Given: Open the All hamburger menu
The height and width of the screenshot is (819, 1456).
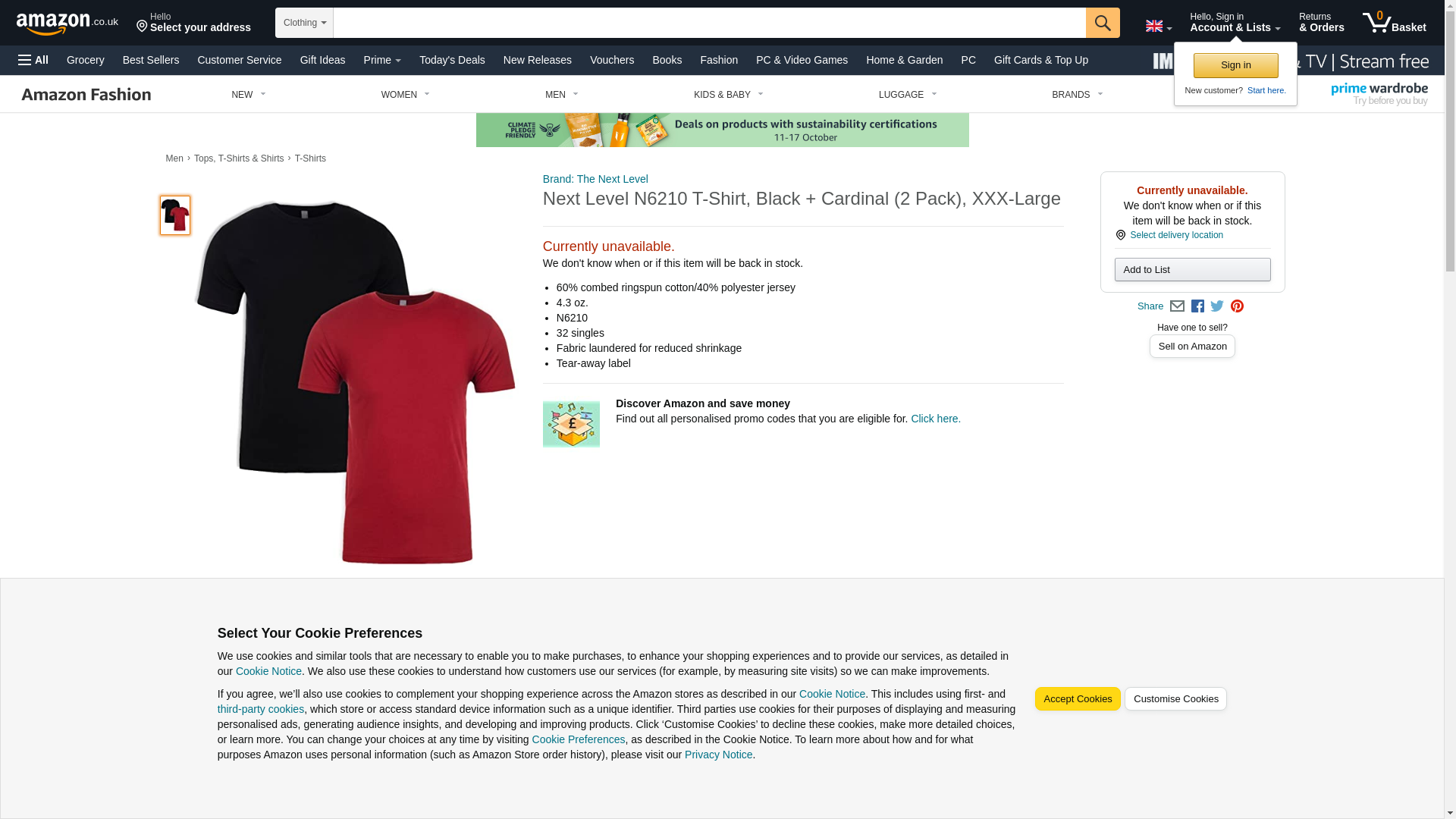Looking at the screenshot, I should click(33, 60).
